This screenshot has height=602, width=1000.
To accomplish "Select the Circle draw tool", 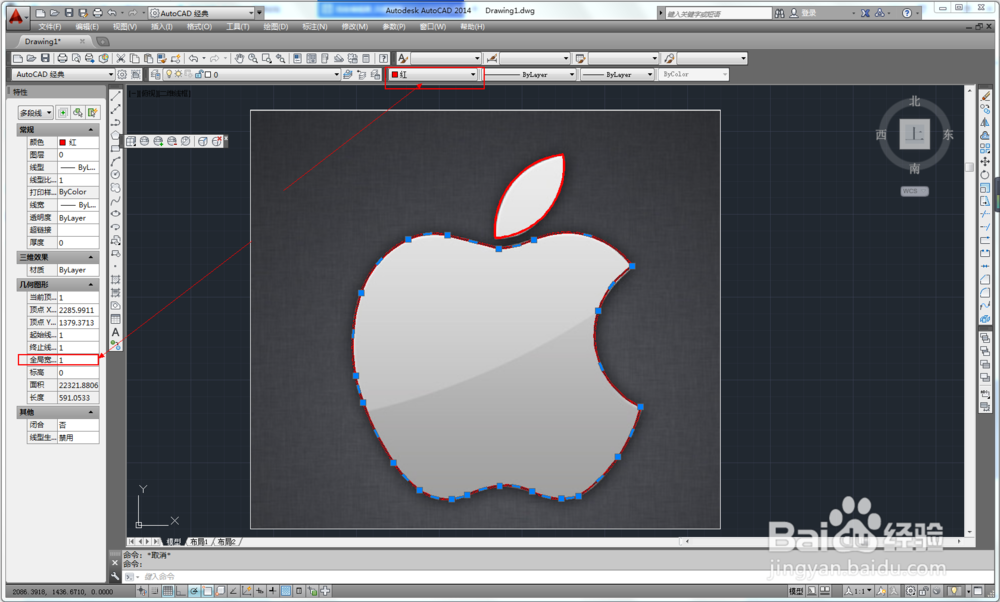I will coord(115,174).
